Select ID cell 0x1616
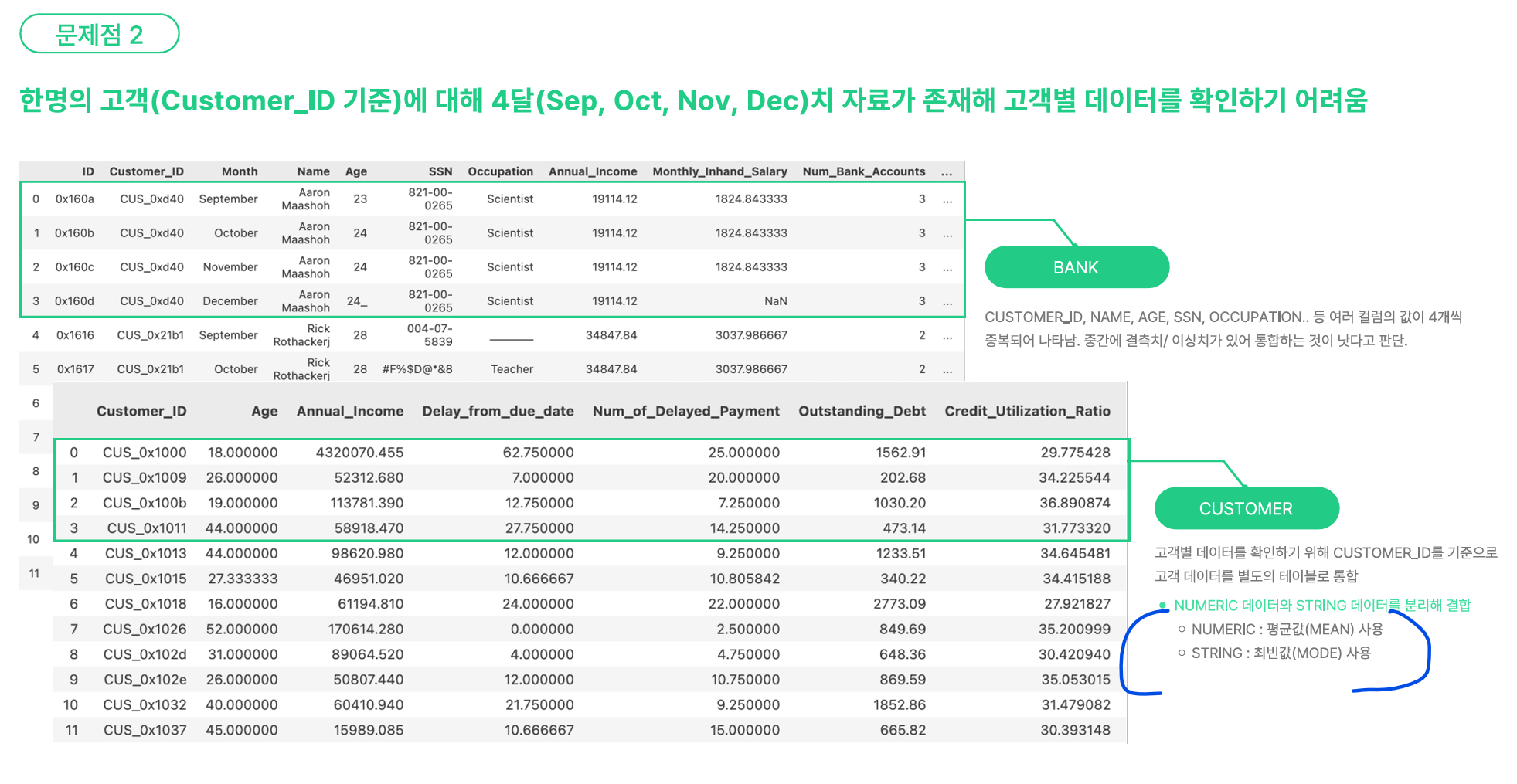1517x784 pixels. (x=75, y=334)
